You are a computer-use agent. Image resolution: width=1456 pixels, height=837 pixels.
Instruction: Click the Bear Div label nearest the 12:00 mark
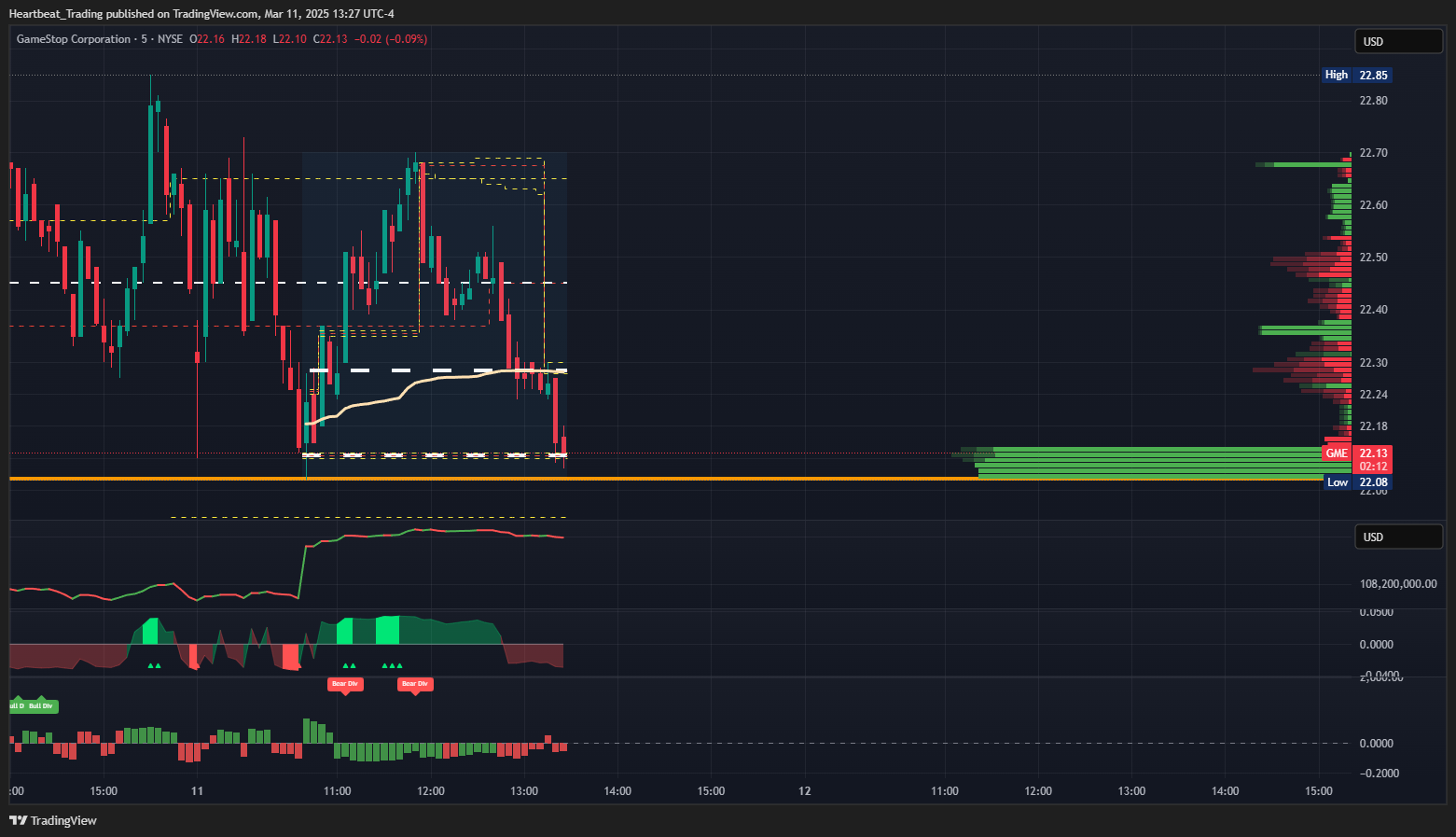pyautogui.click(x=414, y=685)
